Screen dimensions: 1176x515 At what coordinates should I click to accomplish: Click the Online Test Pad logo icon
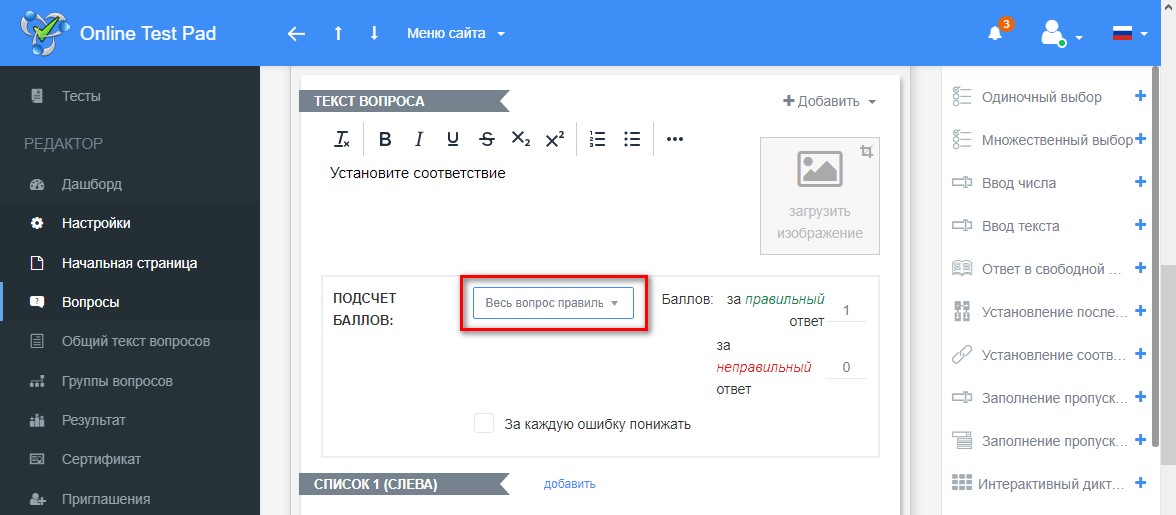pos(44,33)
